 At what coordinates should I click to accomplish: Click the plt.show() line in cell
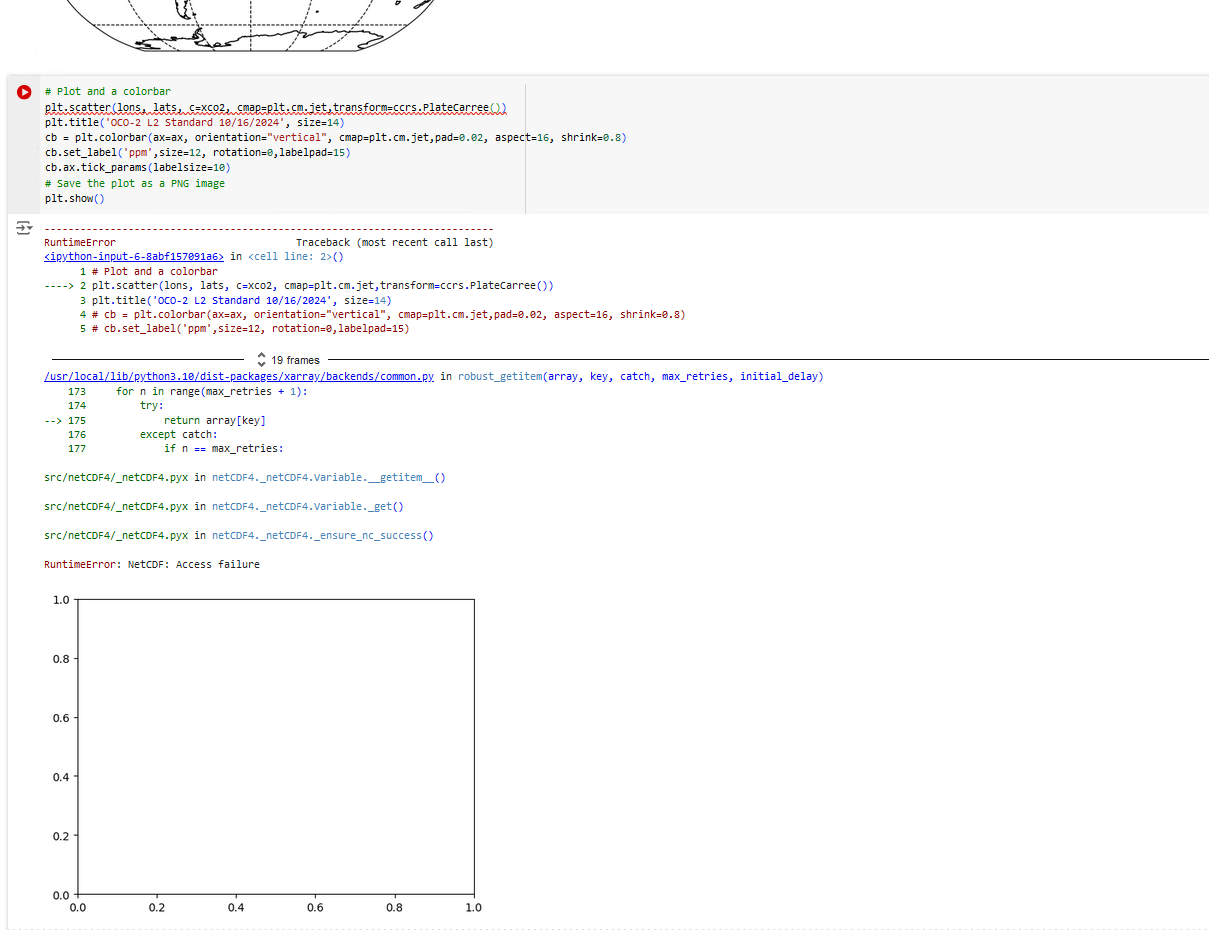[74, 199]
